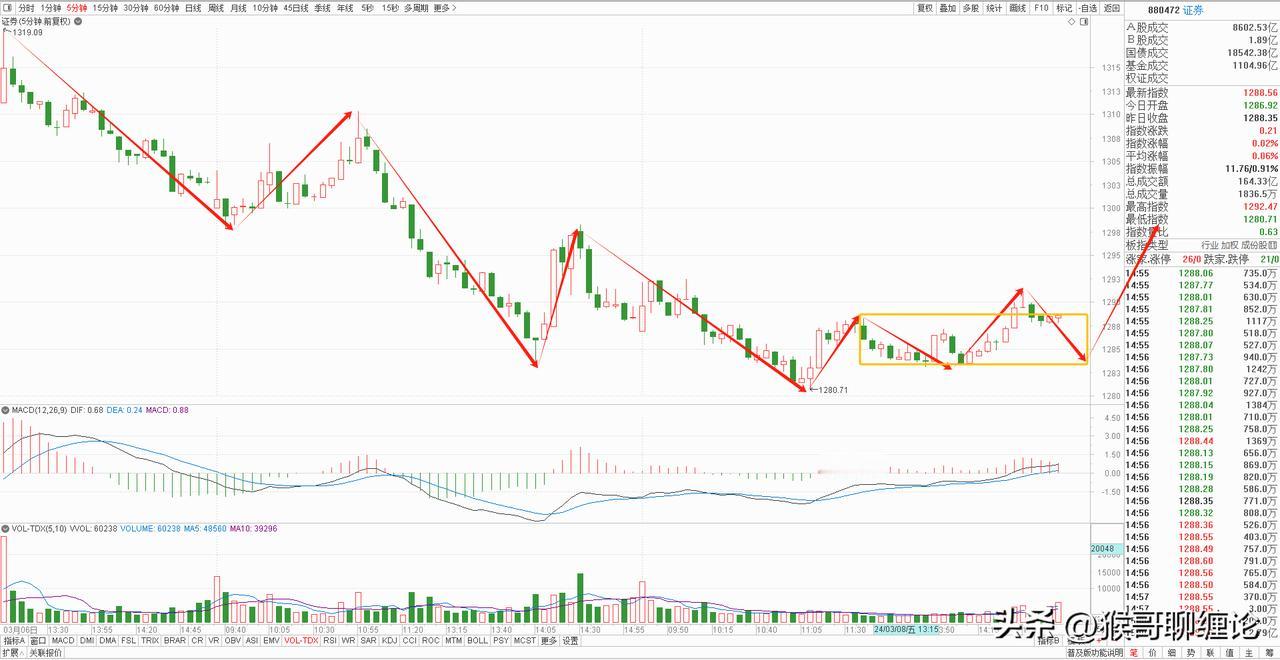
Task: Select the 指标A tab
Action: point(14,640)
